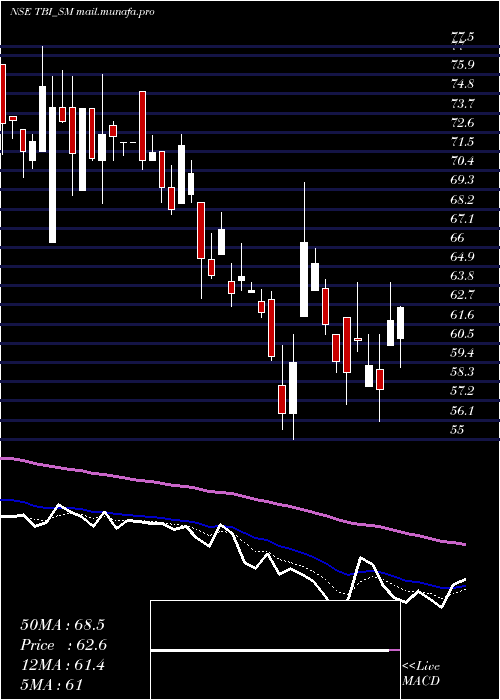Click the last white candlestick on the chart
Image resolution: width=500 pixels, height=700 pixels.
(x=400, y=323)
